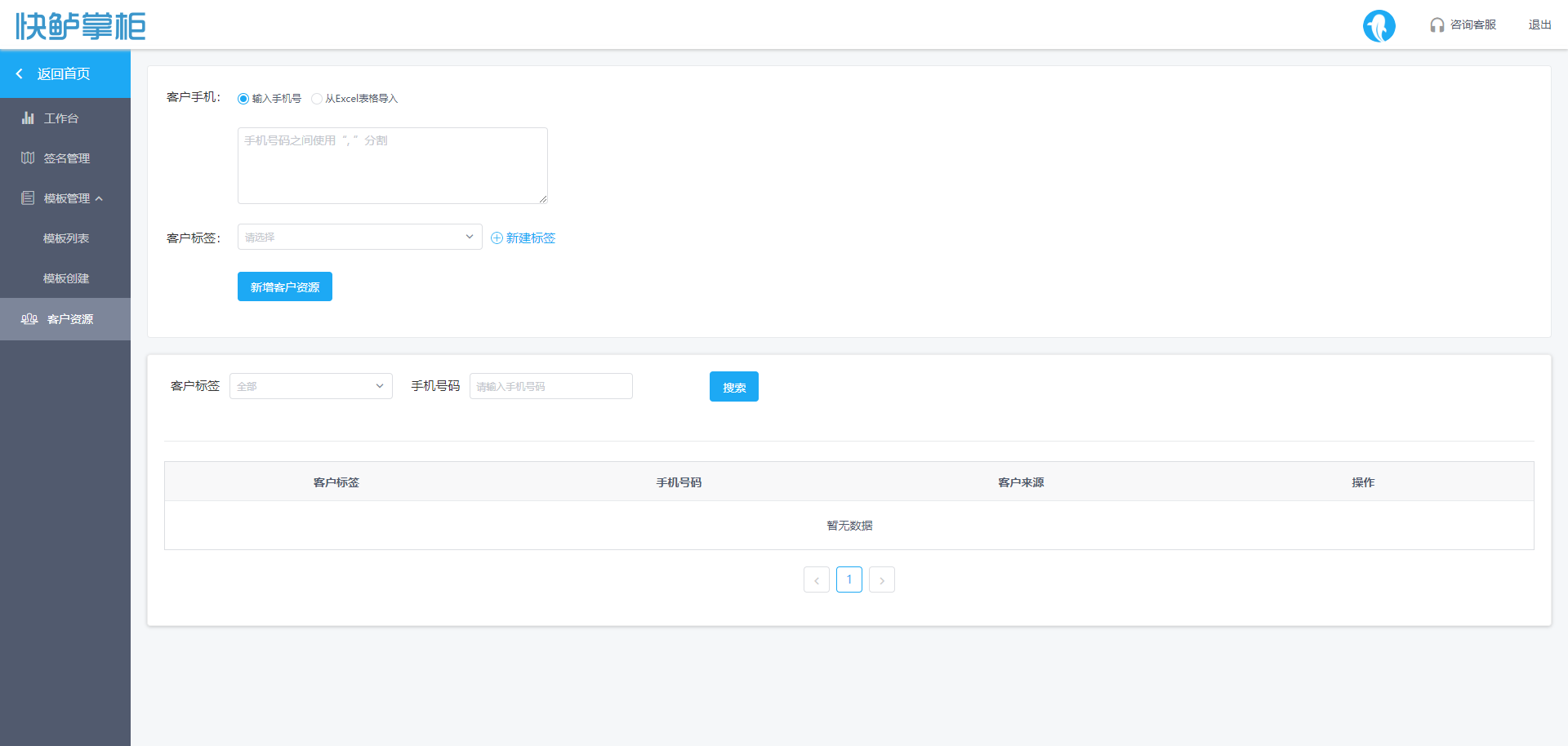This screenshot has height=746, width=1568.
Task: Select the 从Excel表格导入 radio option
Action: point(317,99)
